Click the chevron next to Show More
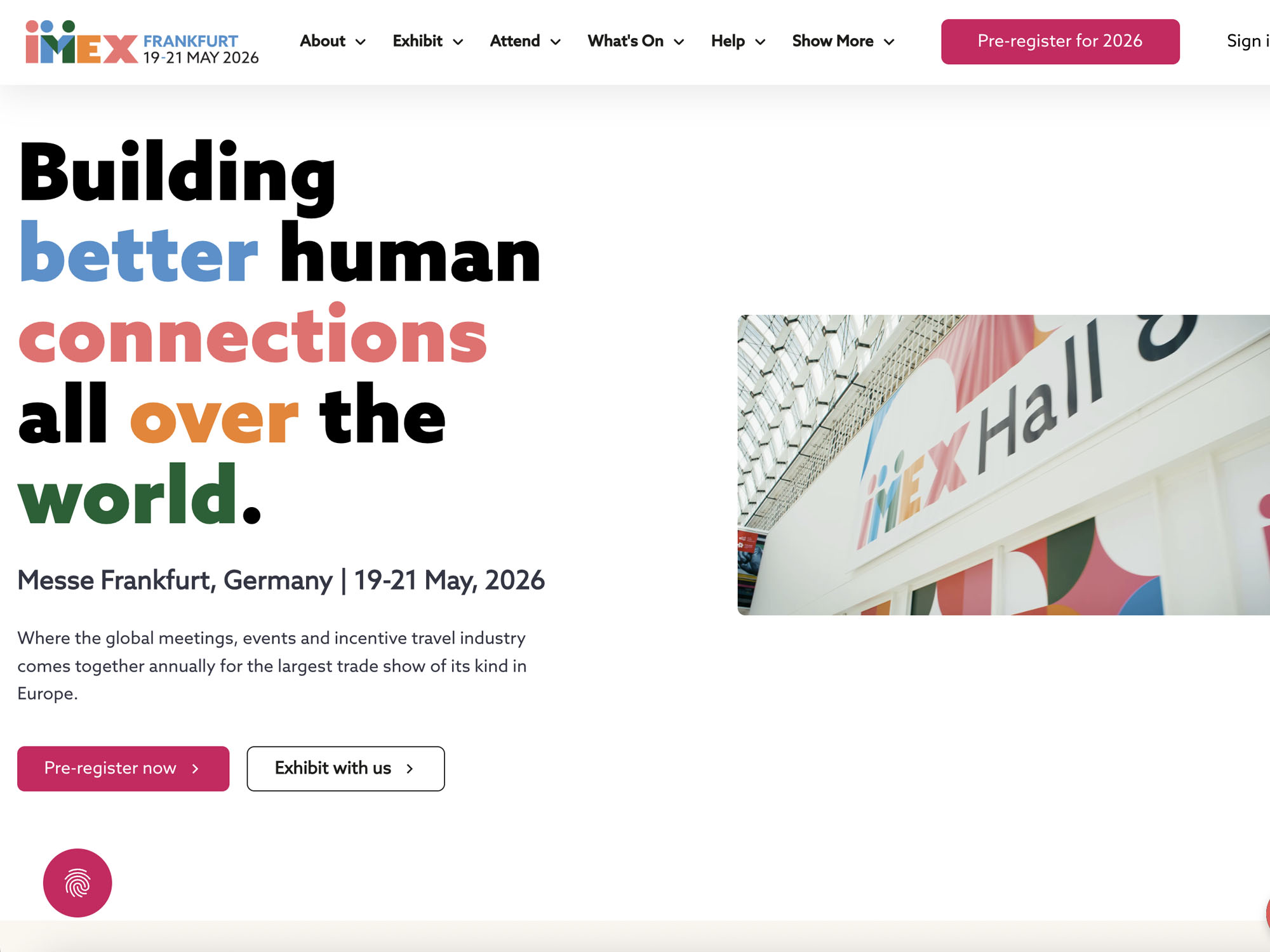Screen dimensions: 1270x952 click(x=889, y=42)
